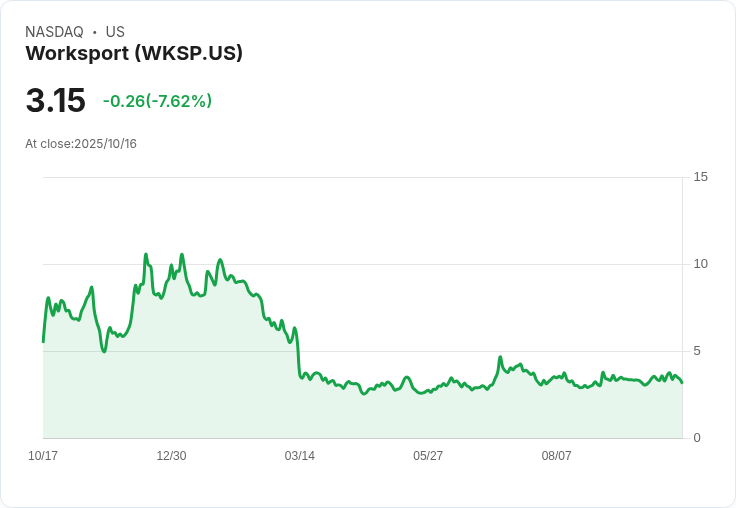Click the 0 y-axis price label
The height and width of the screenshot is (508, 736).
point(697,438)
